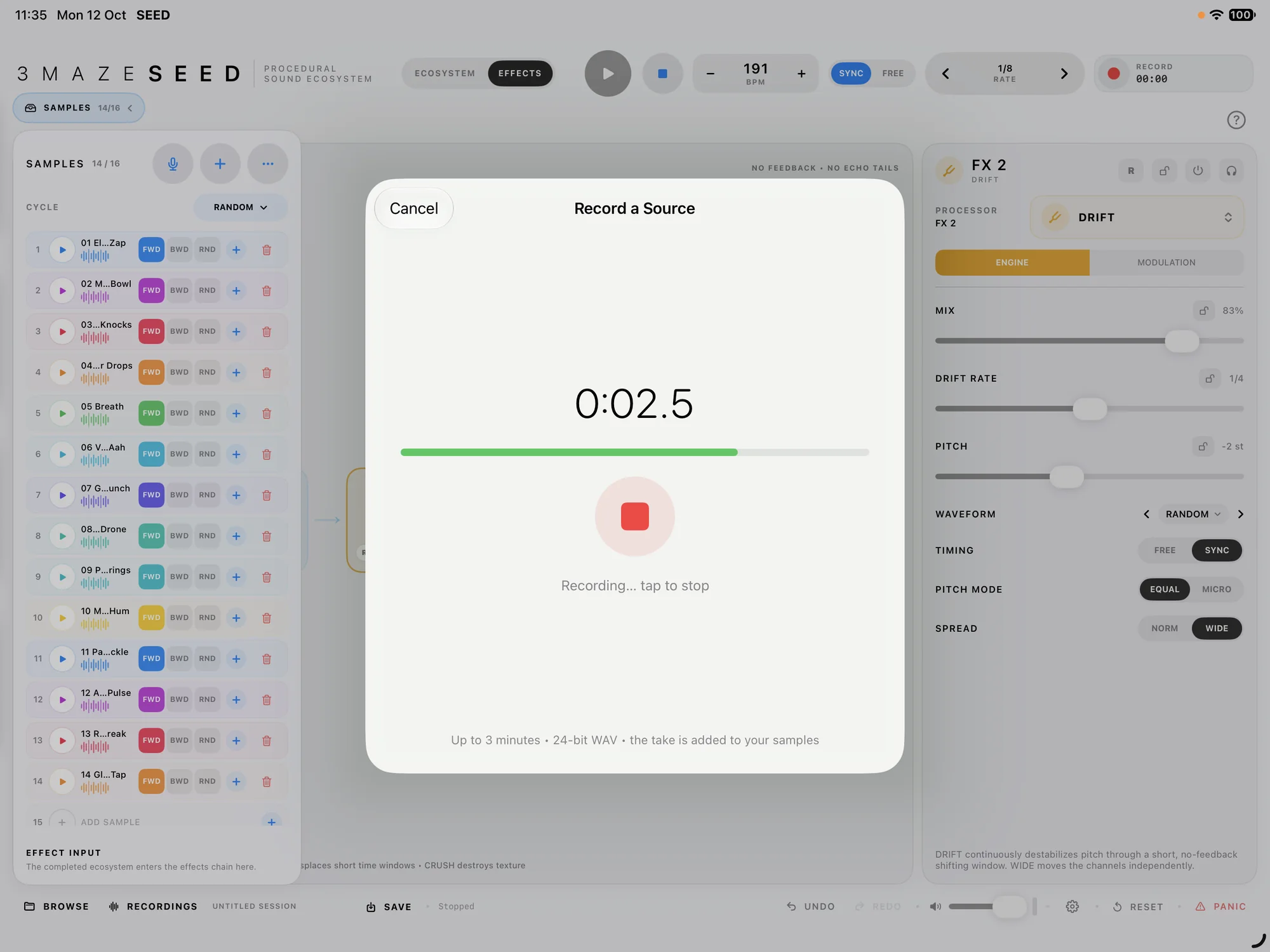This screenshot has width=1270, height=952.
Task: Tap the microphone record sample icon
Action: pyautogui.click(x=173, y=164)
